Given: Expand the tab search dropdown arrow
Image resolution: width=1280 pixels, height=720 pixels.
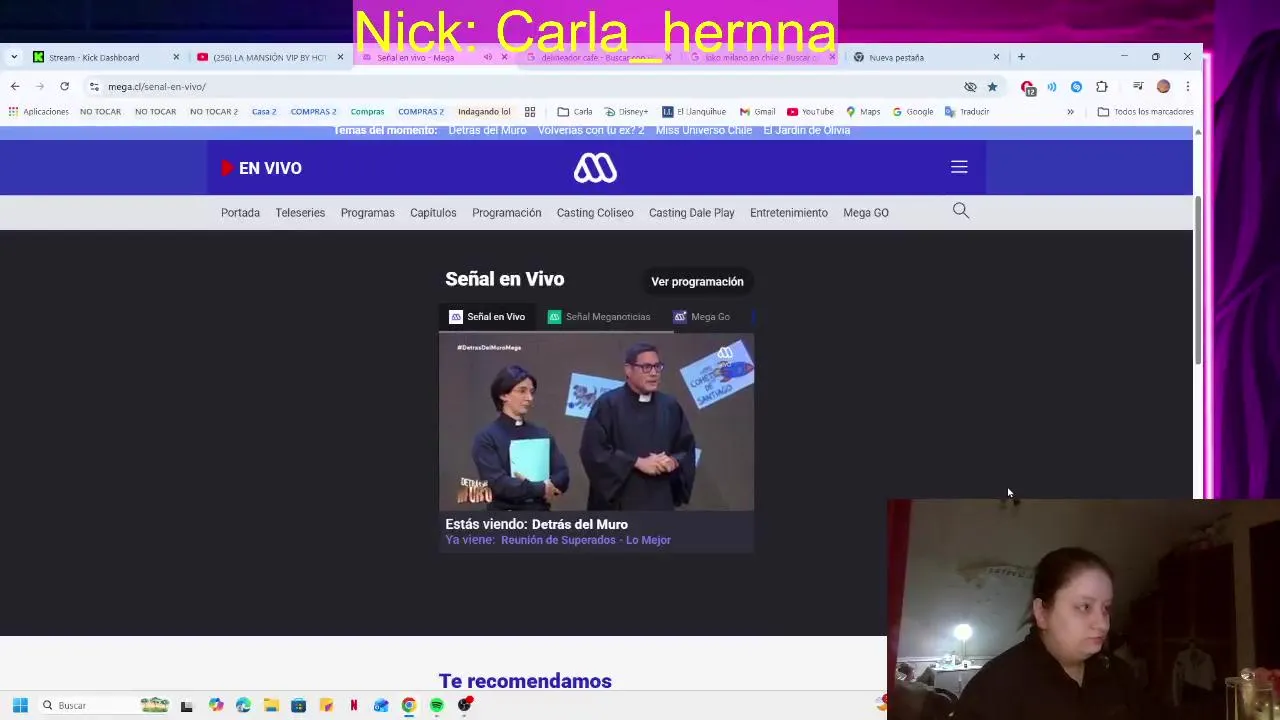Looking at the screenshot, I should (14, 57).
